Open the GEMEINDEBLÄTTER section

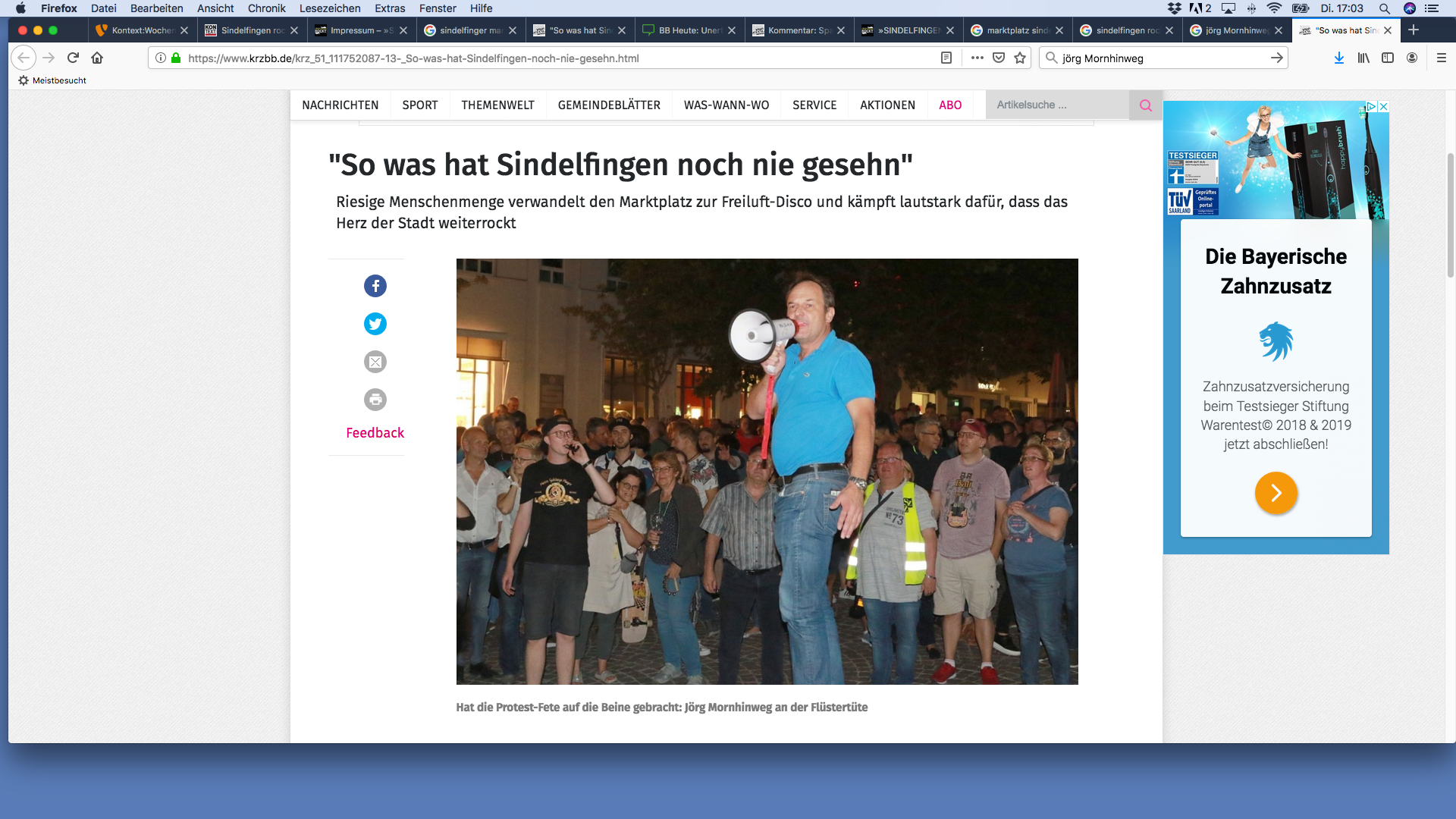pos(609,105)
